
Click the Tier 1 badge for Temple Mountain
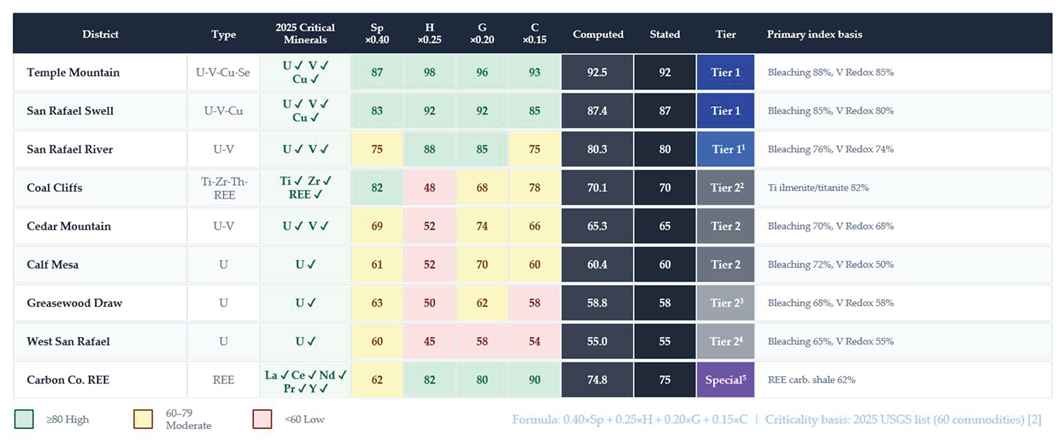tap(725, 72)
